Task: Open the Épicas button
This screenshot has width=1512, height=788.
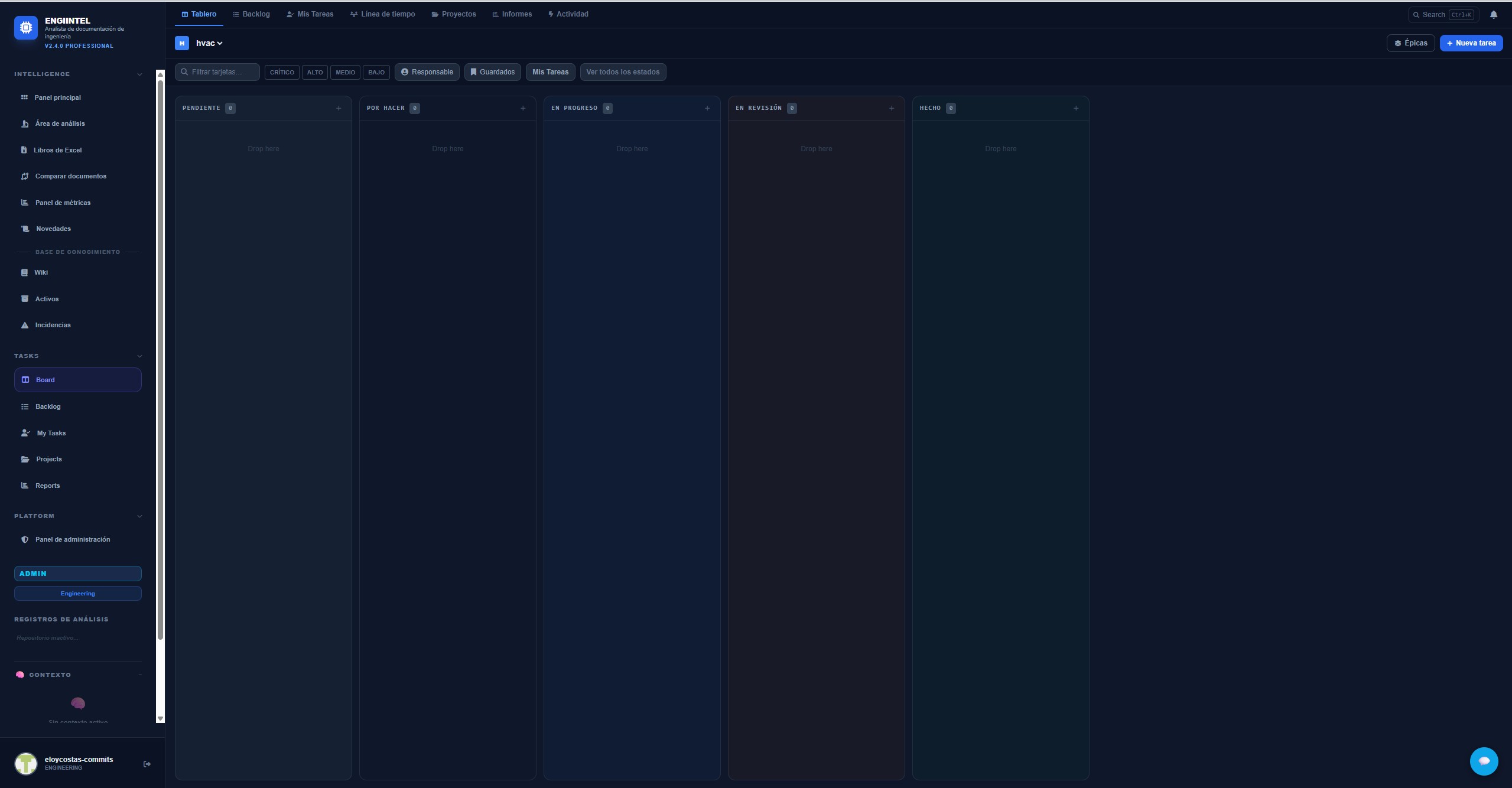Action: coord(1410,43)
